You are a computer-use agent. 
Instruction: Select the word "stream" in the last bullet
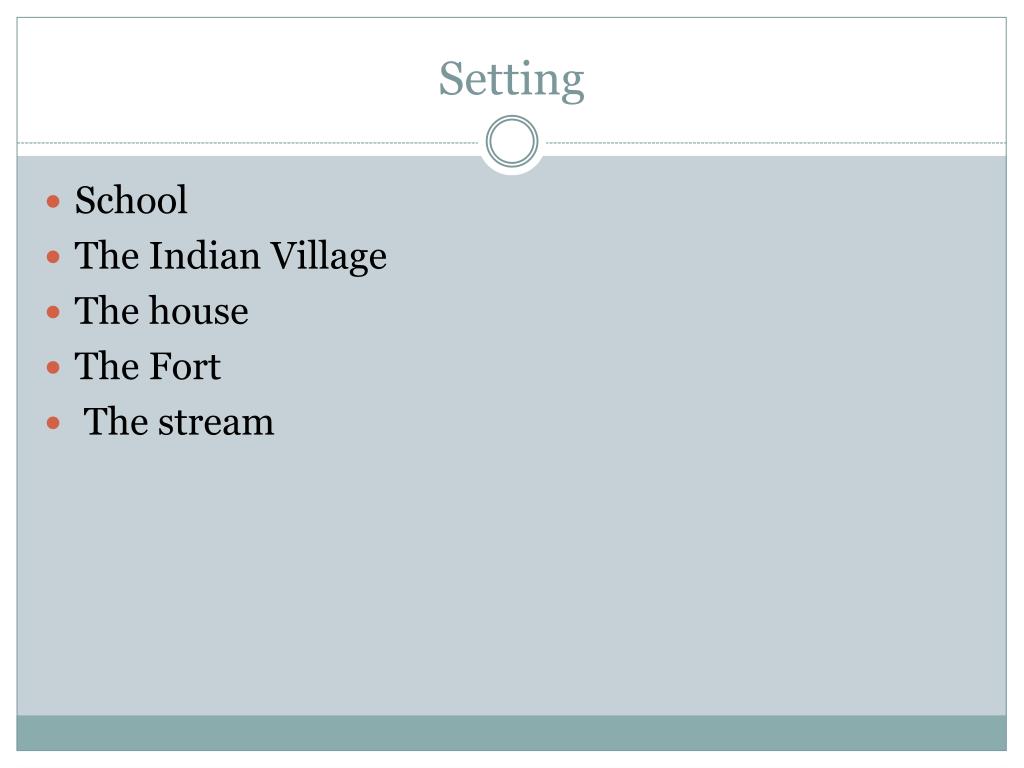216,423
